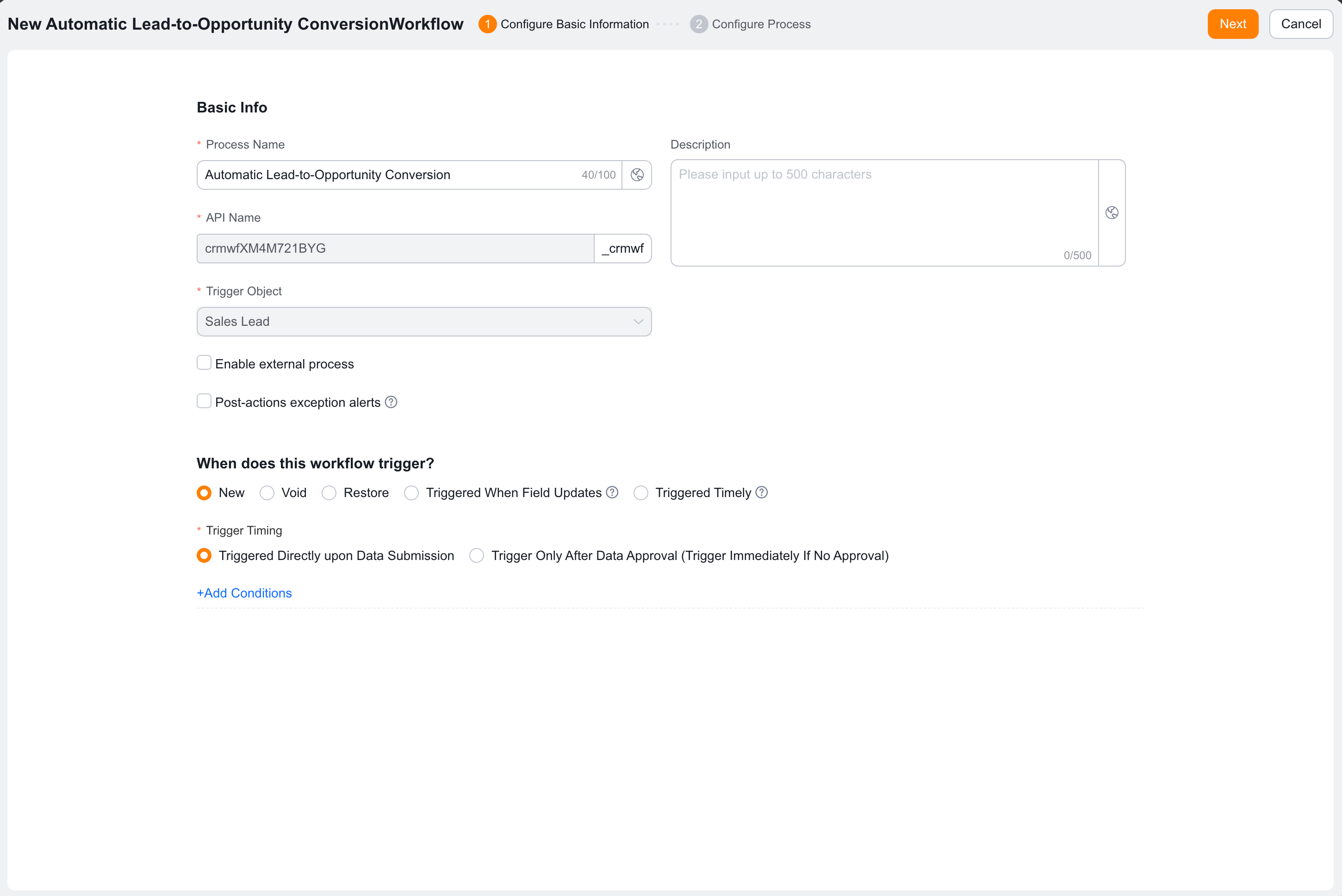Click the Cancel button
Viewport: 1342px width, 896px height.
click(x=1301, y=24)
